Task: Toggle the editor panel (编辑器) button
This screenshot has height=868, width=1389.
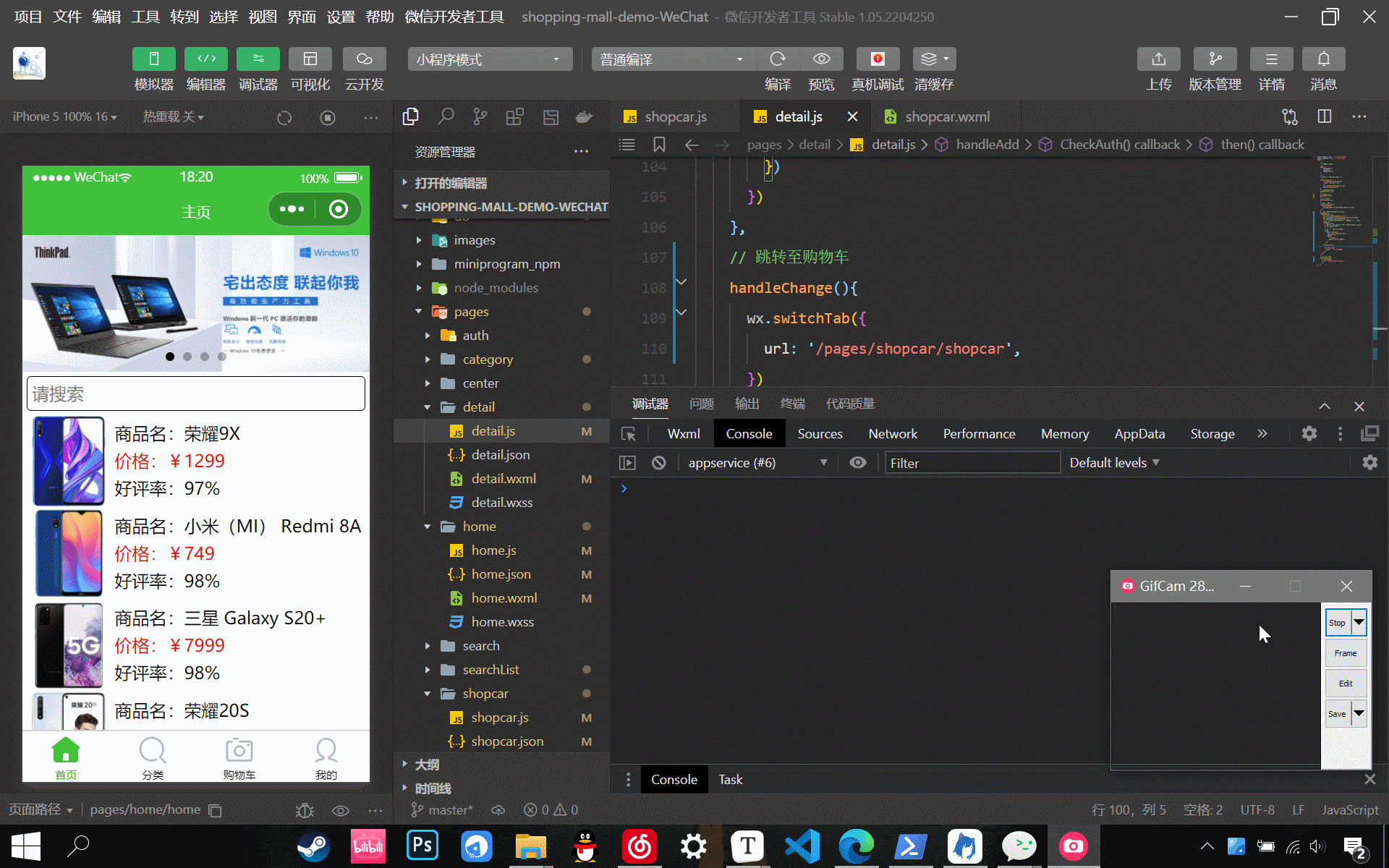Action: [x=206, y=59]
